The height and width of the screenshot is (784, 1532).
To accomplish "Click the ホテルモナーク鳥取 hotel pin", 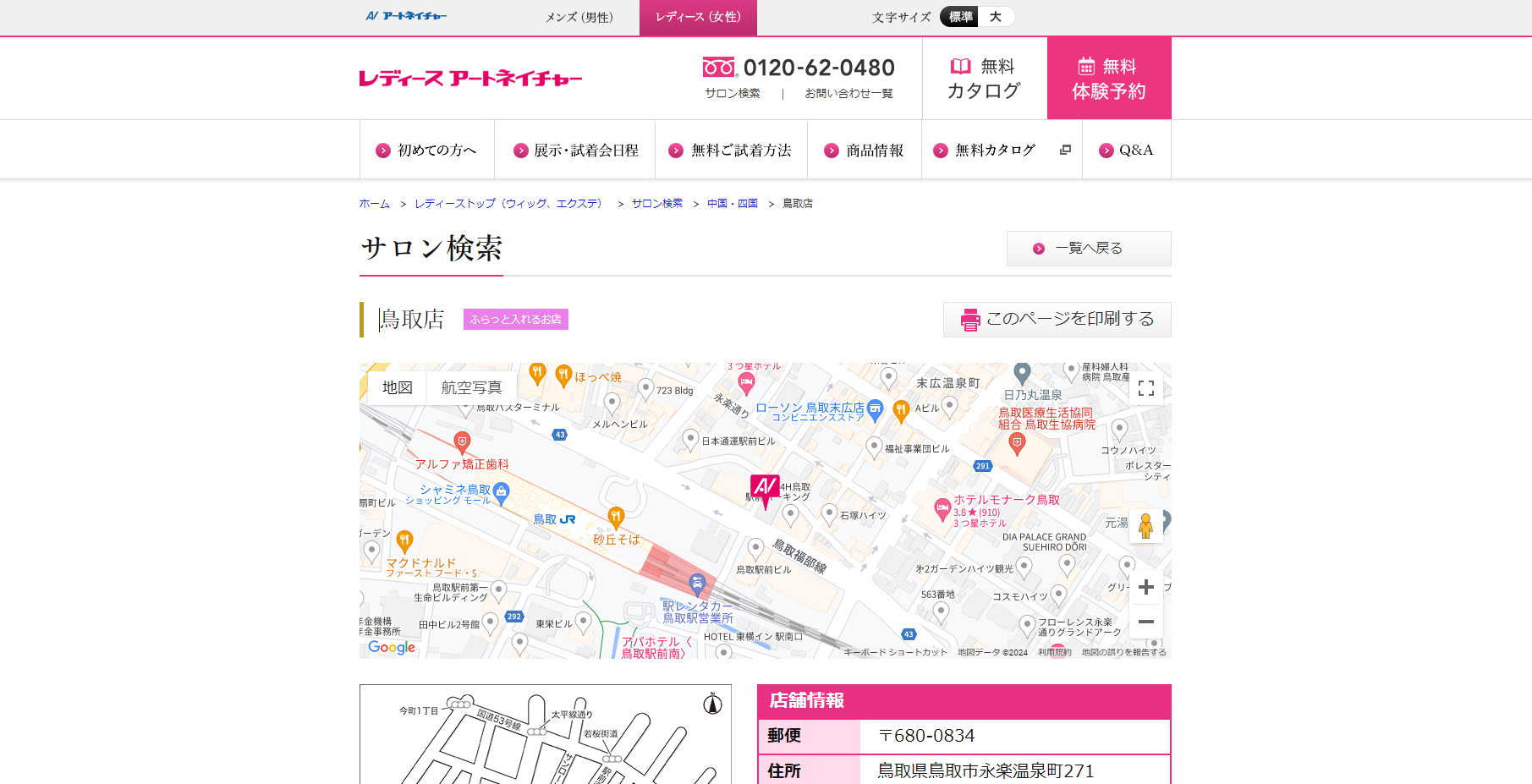I will tap(942, 509).
